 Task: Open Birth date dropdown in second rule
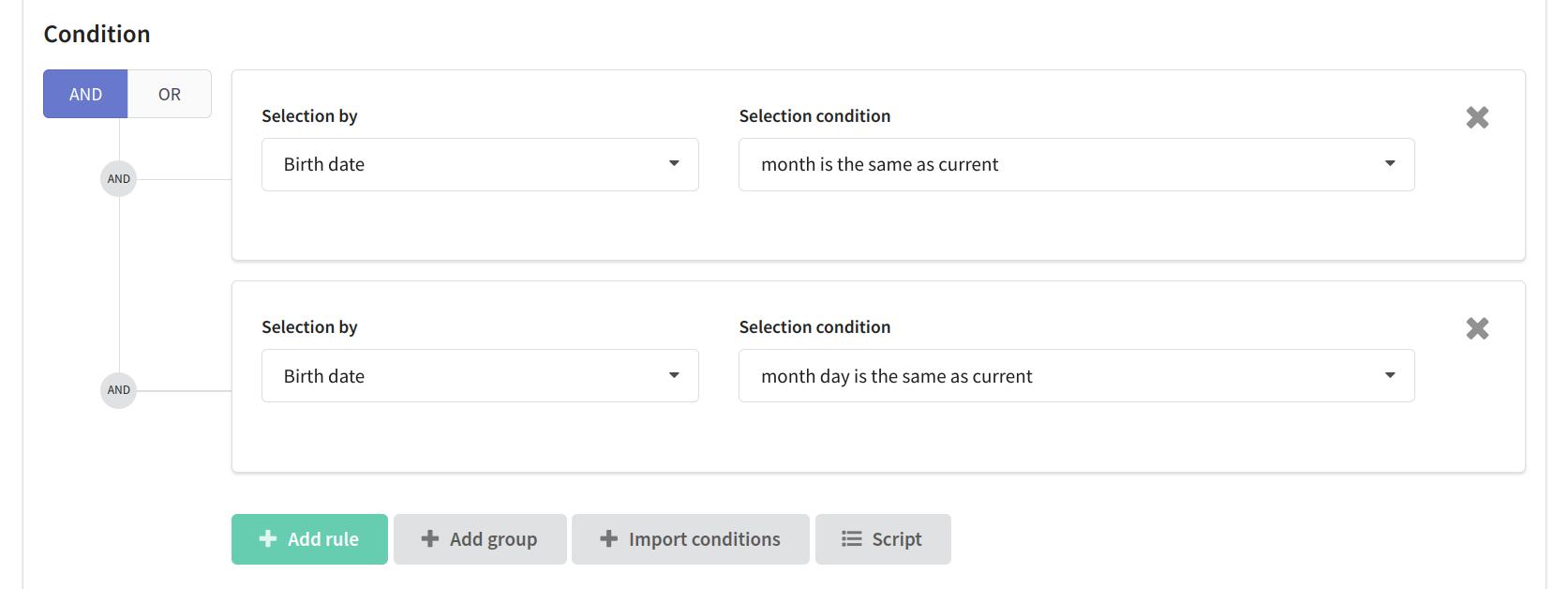(x=480, y=375)
